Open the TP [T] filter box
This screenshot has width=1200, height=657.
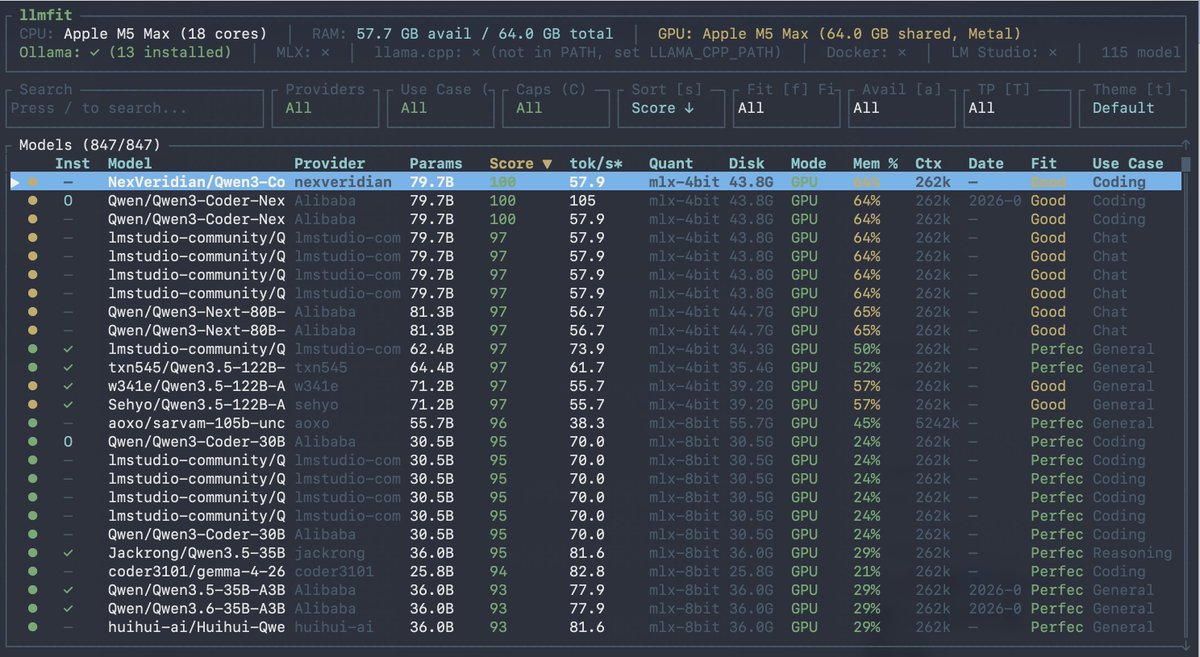[1016, 107]
